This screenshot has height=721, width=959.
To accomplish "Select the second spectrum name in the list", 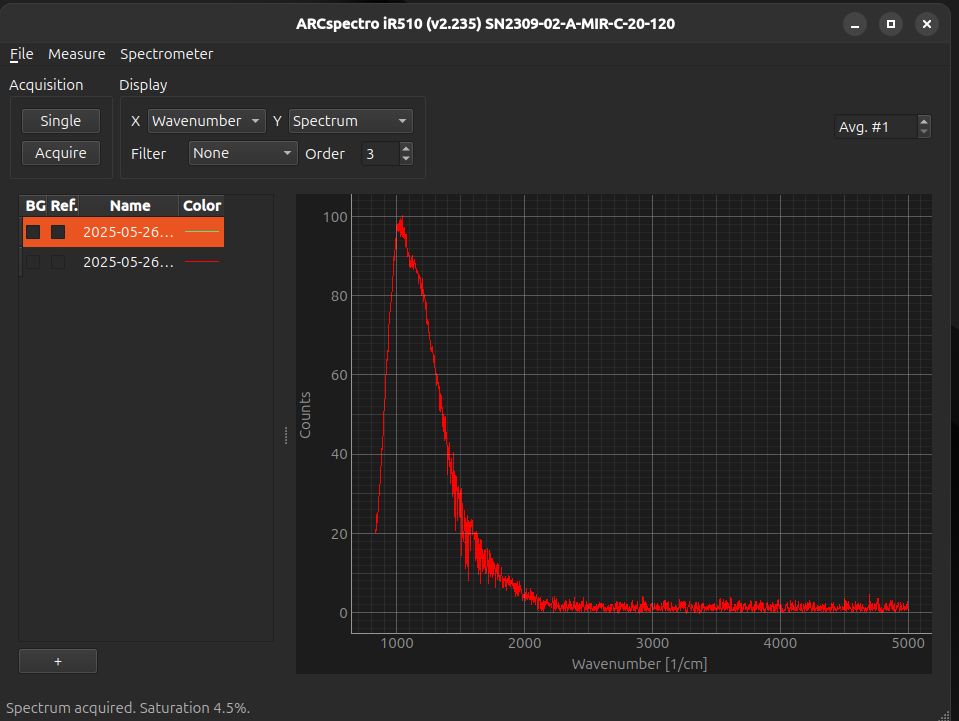I will coord(128,262).
